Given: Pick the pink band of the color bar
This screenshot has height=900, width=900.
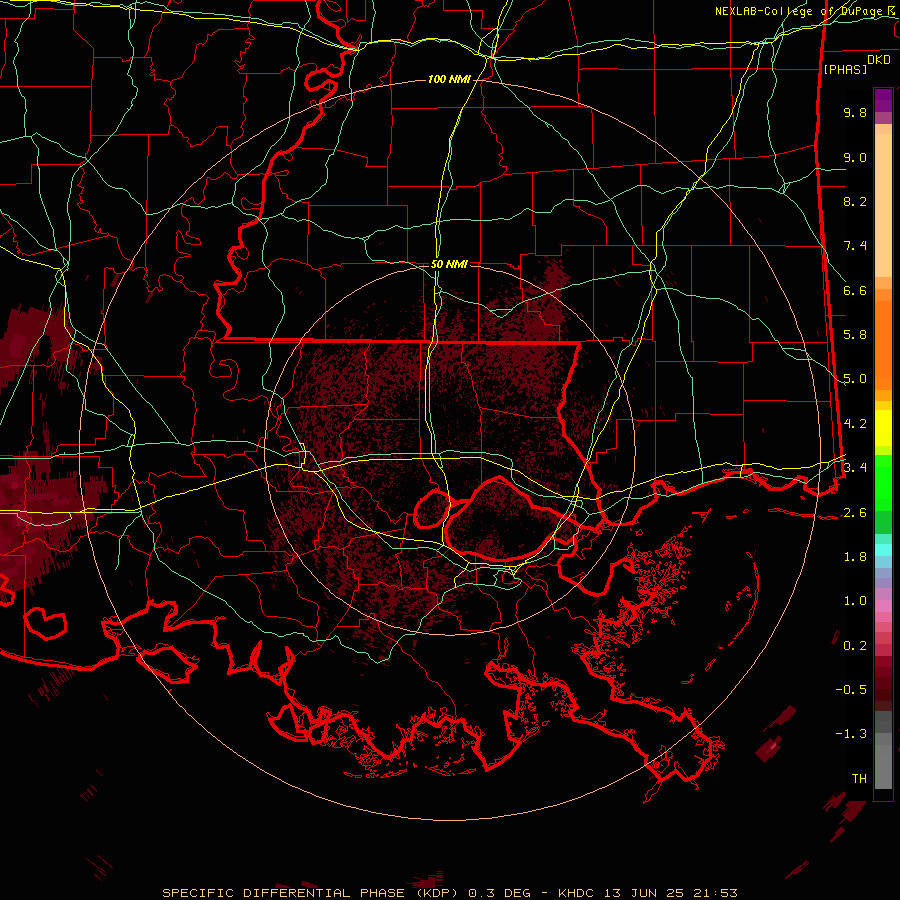Looking at the screenshot, I should pyautogui.click(x=883, y=606).
